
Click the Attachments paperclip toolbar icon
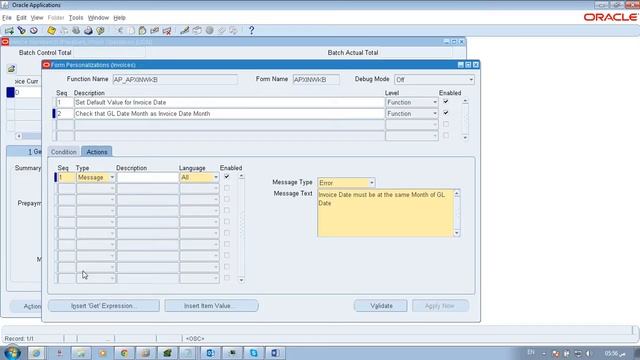222,31
